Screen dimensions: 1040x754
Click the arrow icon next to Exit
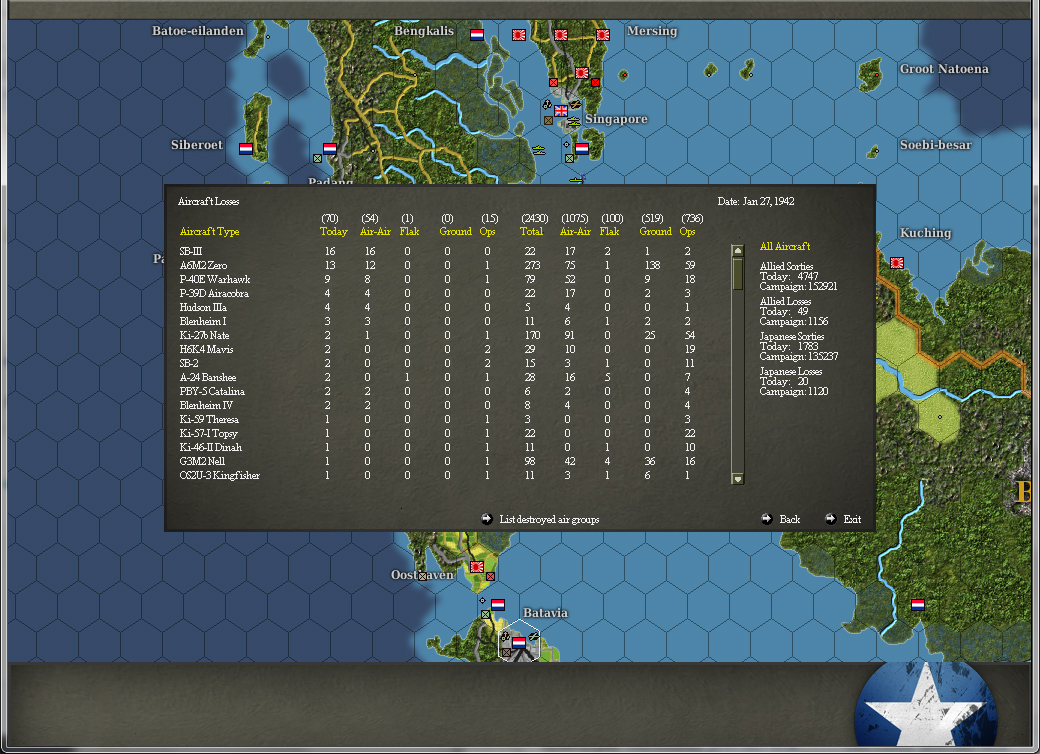pyautogui.click(x=830, y=519)
